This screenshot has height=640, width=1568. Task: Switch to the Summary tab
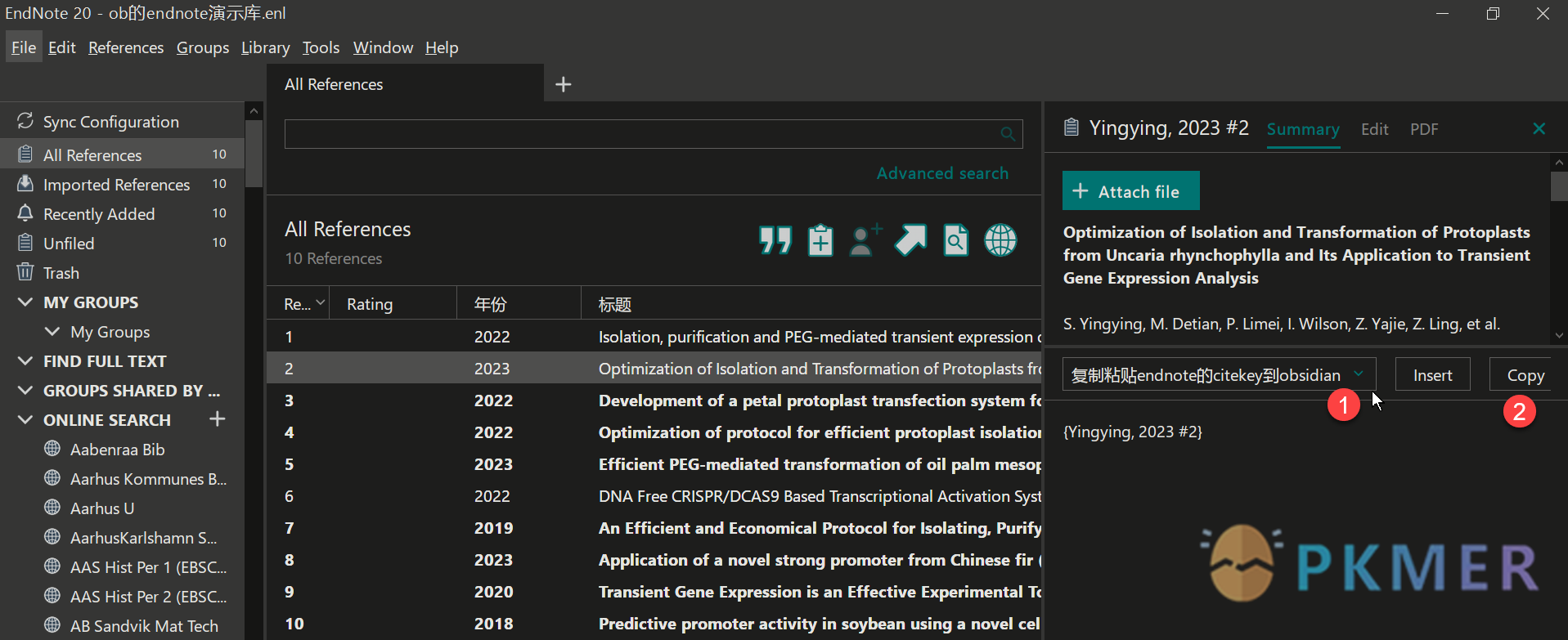(1303, 129)
